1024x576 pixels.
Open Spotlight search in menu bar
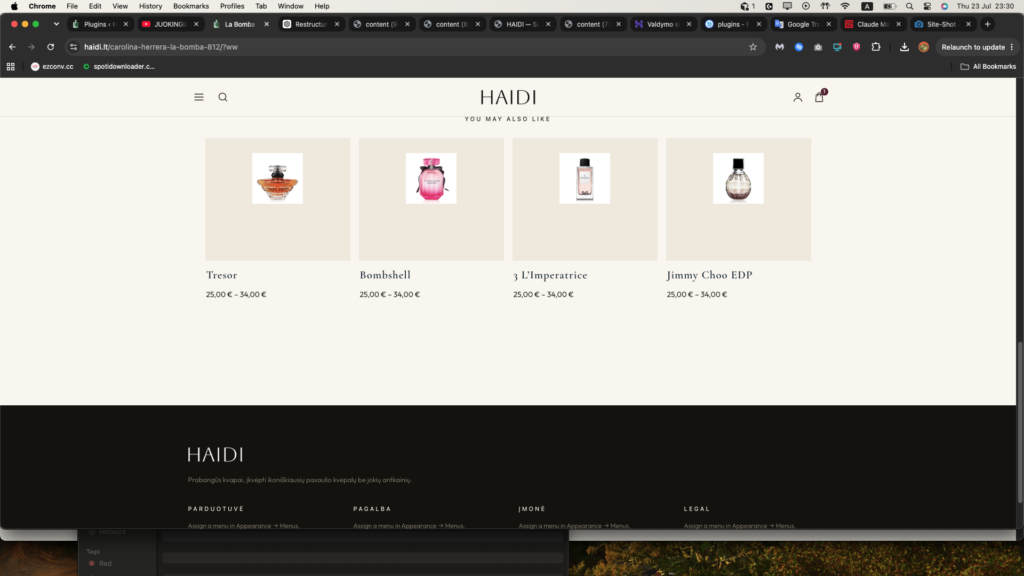click(x=909, y=6)
